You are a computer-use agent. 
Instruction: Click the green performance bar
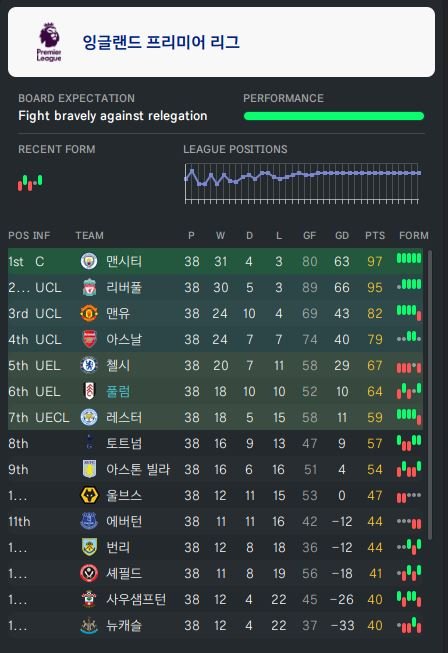[x=334, y=116]
